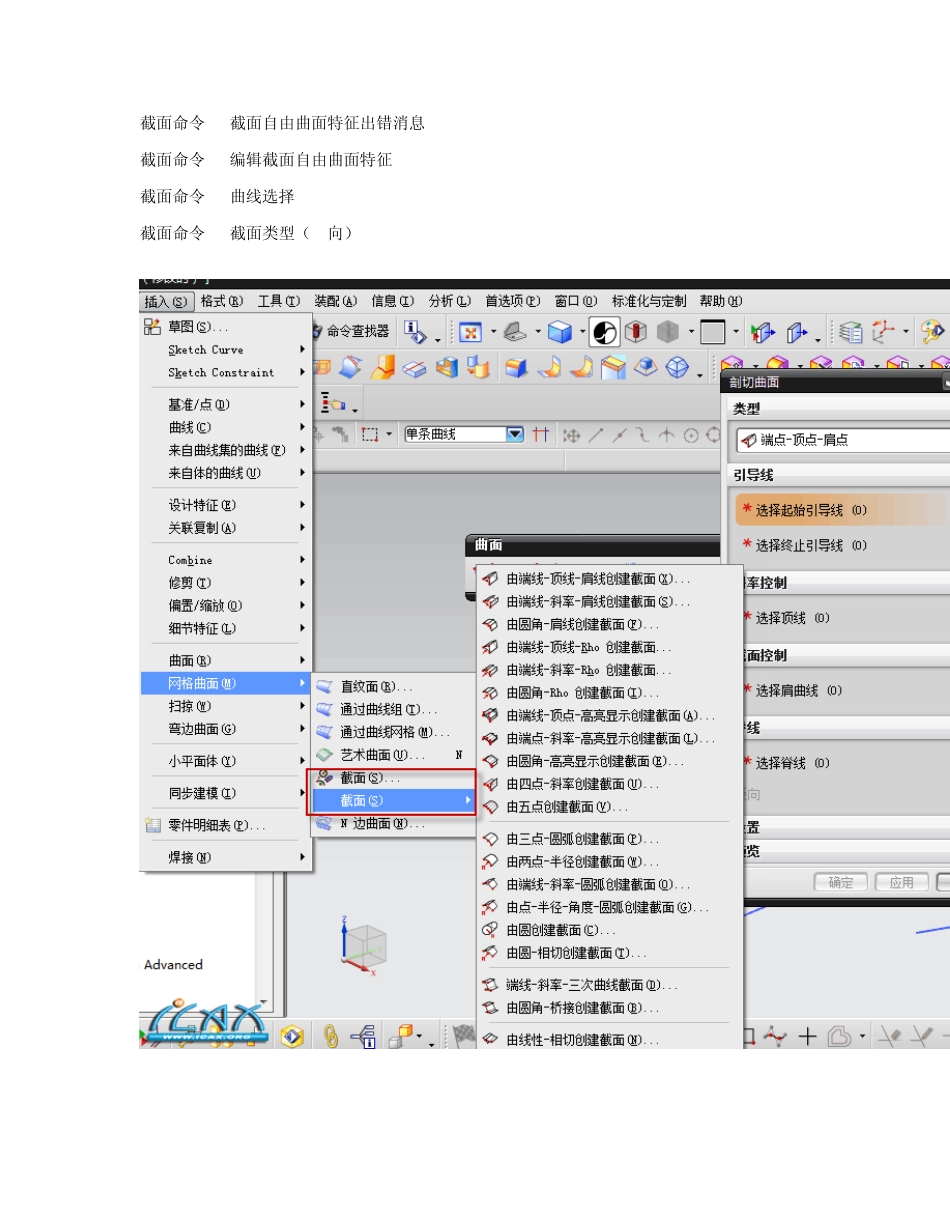The image size is (950, 1230).
Task: Expand the 曲线(C) submenu
Action: tap(226, 427)
